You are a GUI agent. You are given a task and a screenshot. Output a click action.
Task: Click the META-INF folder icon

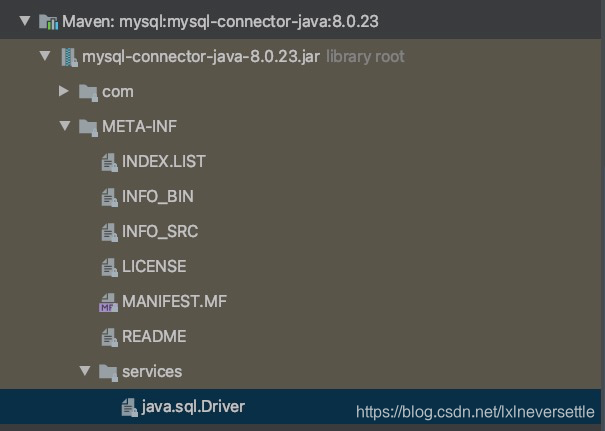[x=88, y=128]
